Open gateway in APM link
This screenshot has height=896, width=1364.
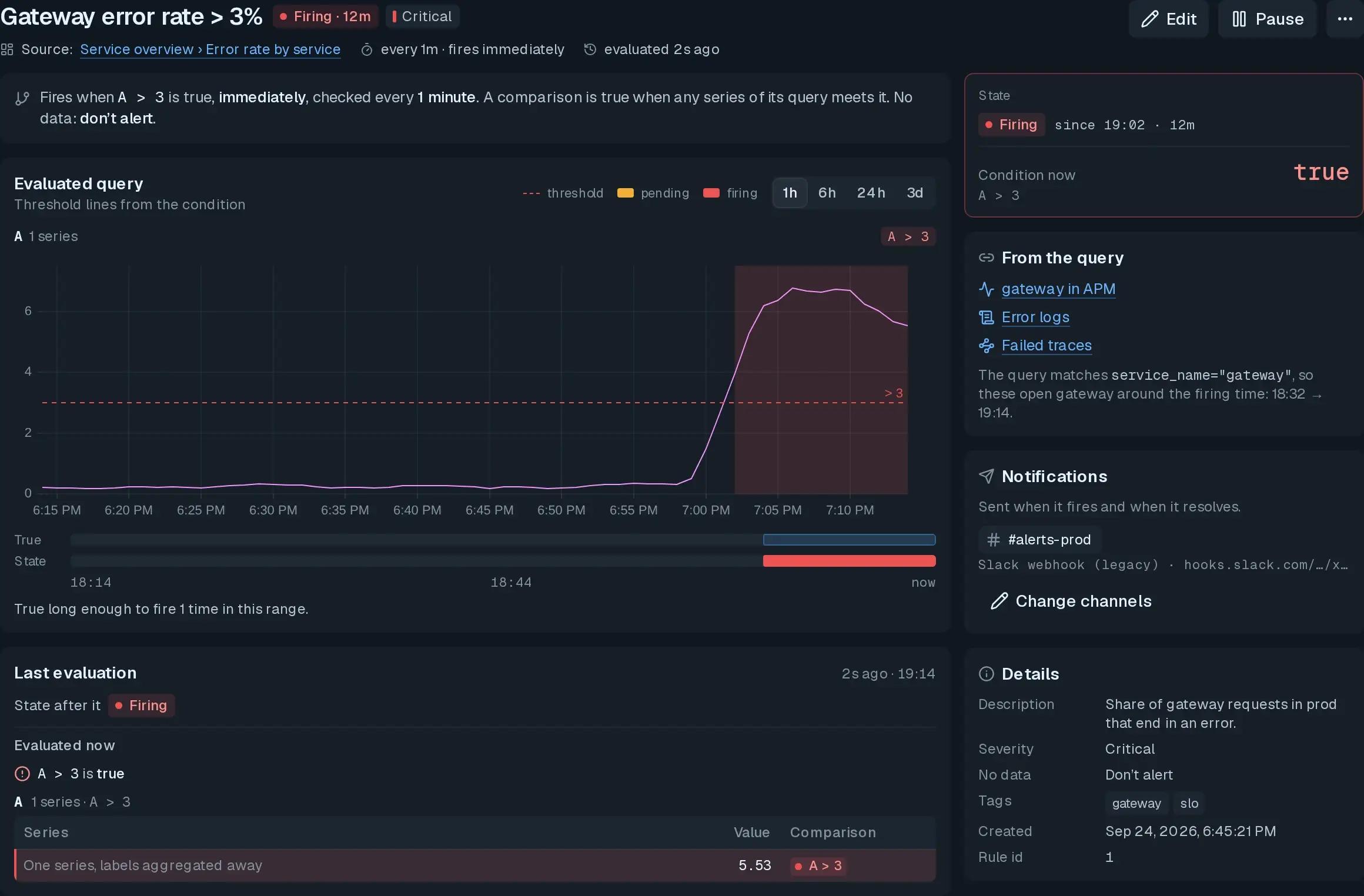tap(1058, 289)
